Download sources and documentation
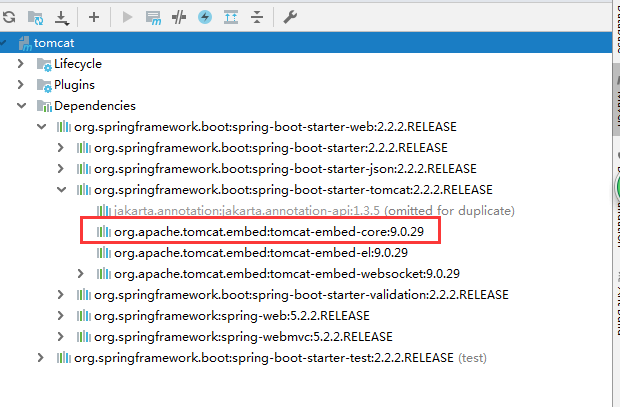This screenshot has height=407, width=620. coord(62,18)
